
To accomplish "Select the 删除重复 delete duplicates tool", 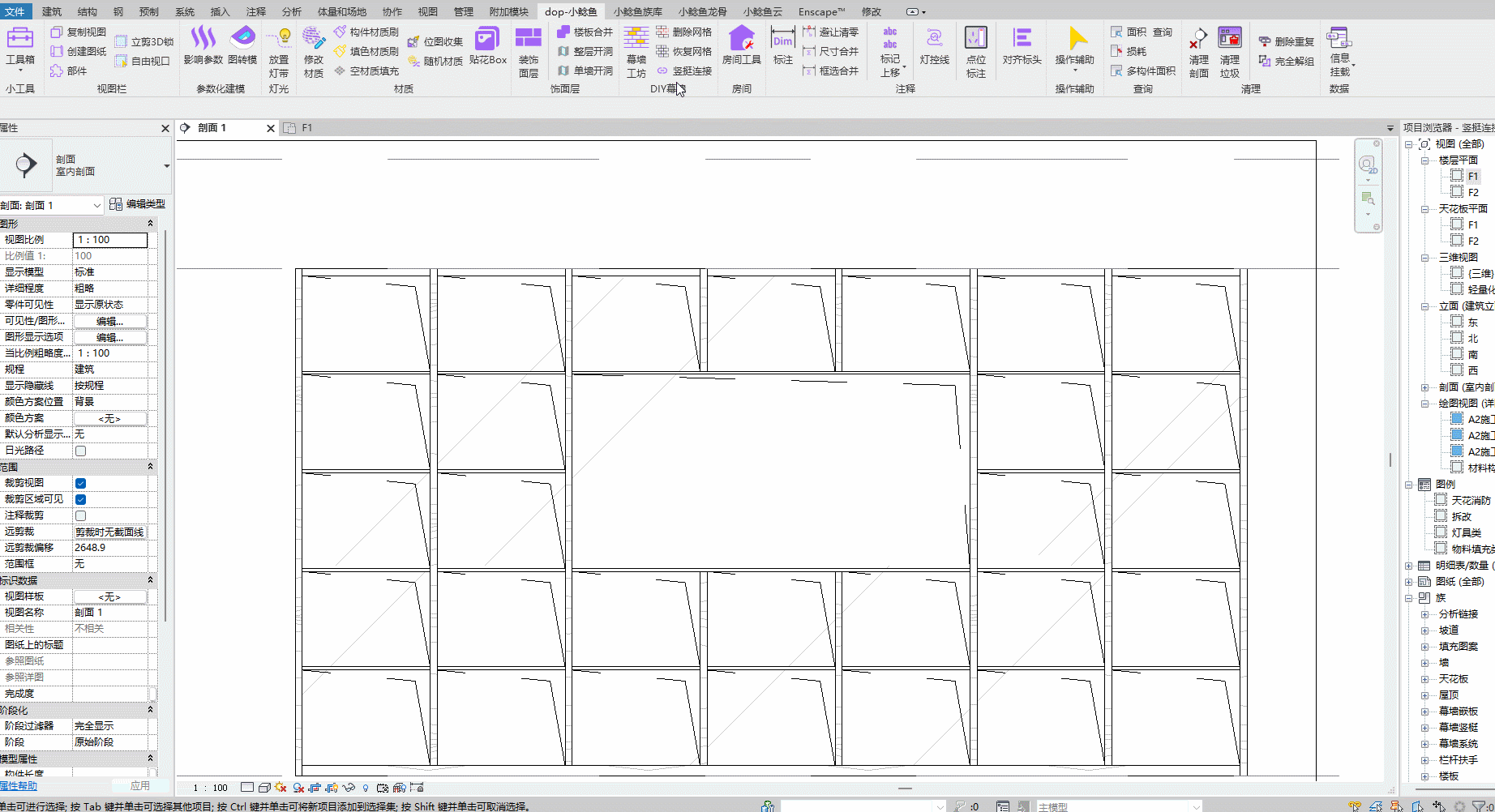I will tap(1287, 41).
